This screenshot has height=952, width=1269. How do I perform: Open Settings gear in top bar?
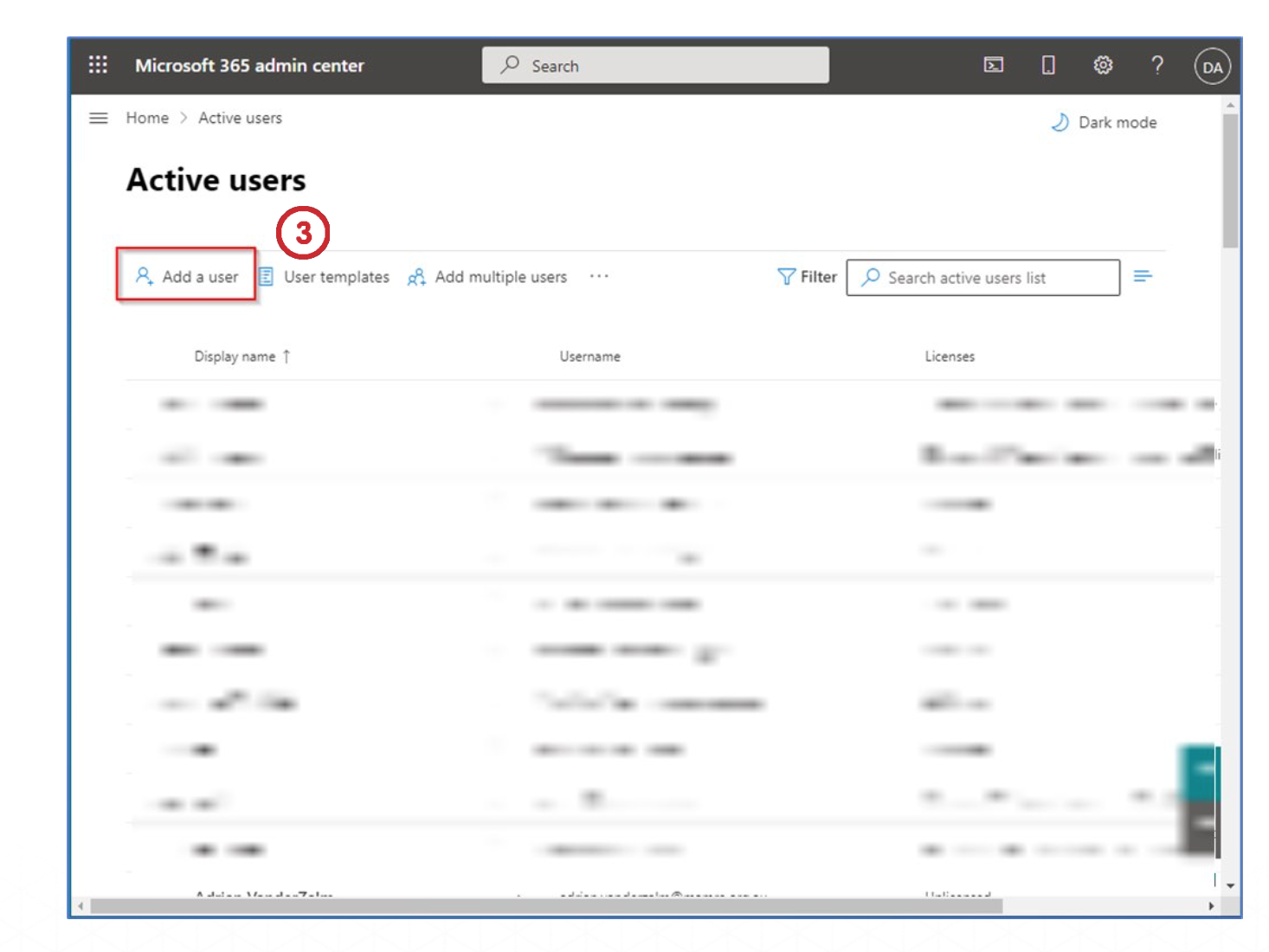(1102, 65)
